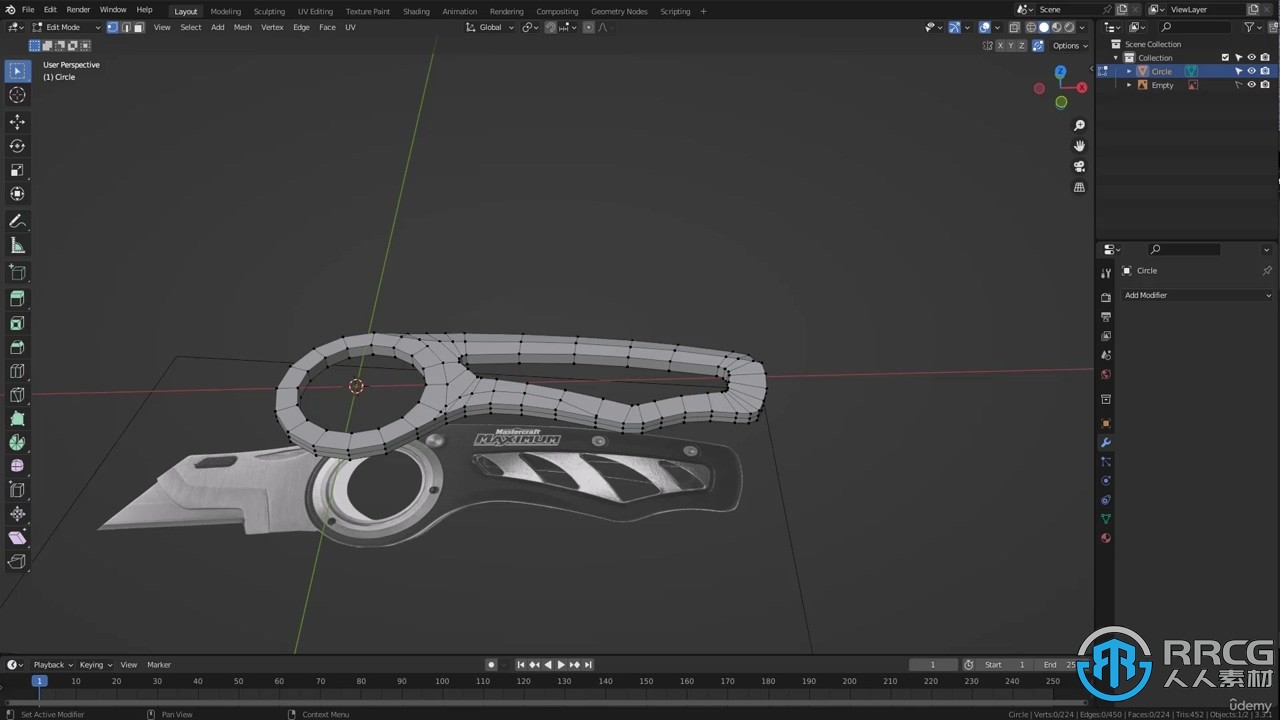Expand the Empty object in outliner
The image size is (1280, 720).
[x=1130, y=85]
